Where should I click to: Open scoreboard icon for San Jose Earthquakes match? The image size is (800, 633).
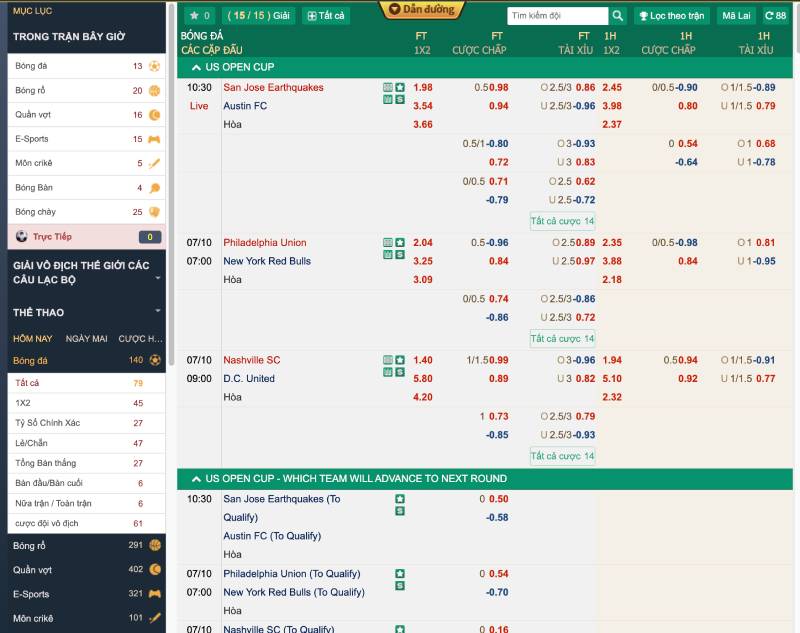tap(388, 87)
